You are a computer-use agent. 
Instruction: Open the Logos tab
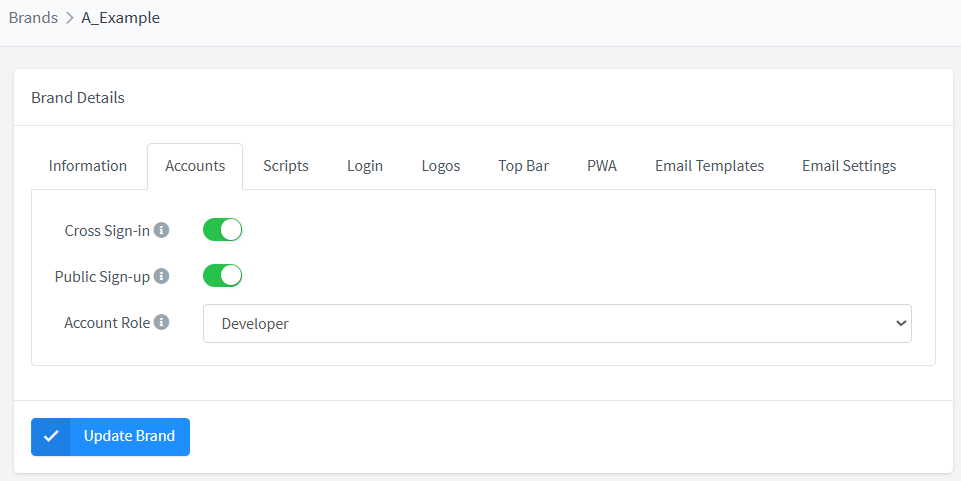[x=441, y=166]
